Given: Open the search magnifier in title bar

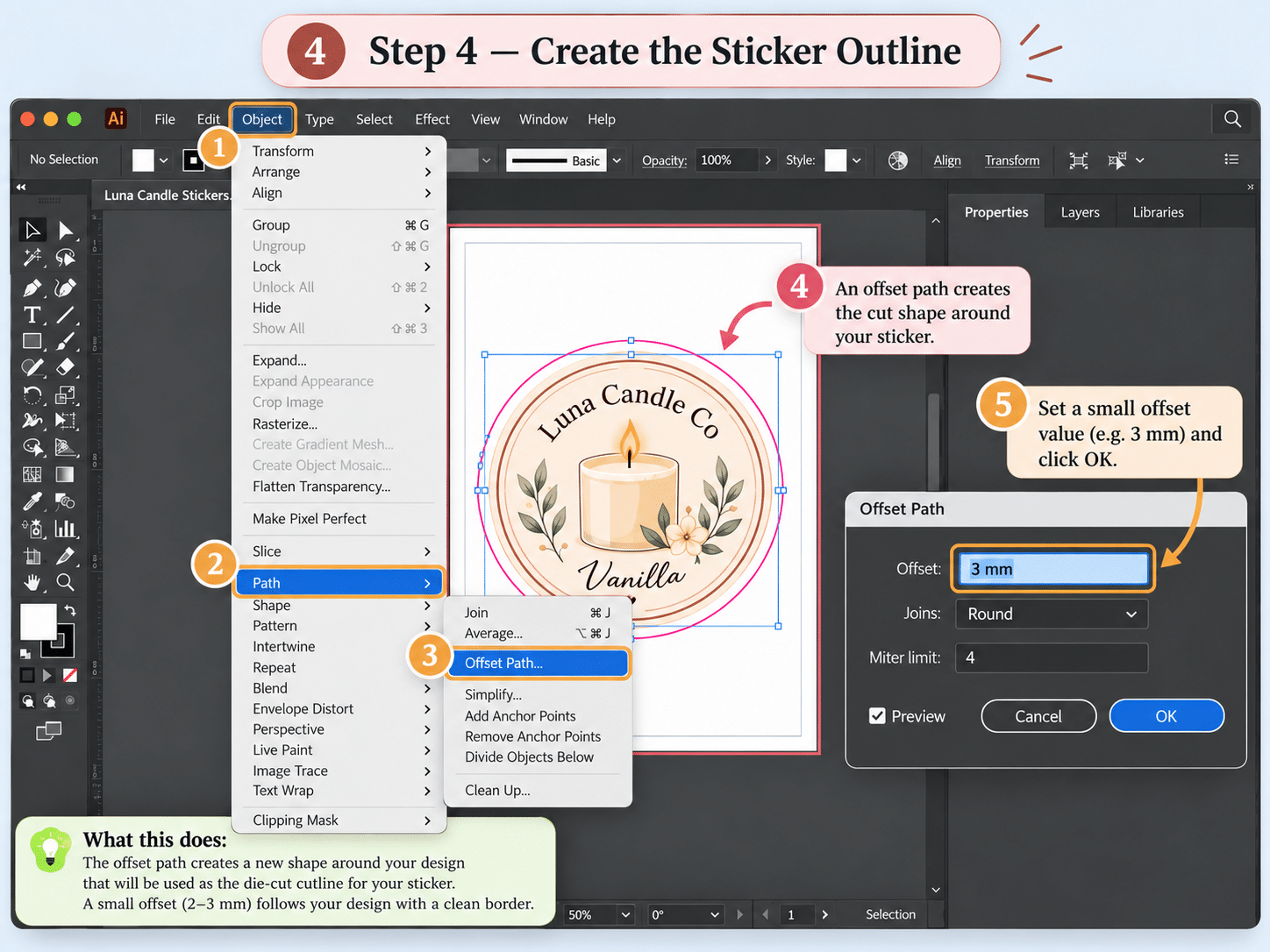Looking at the screenshot, I should (x=1232, y=118).
